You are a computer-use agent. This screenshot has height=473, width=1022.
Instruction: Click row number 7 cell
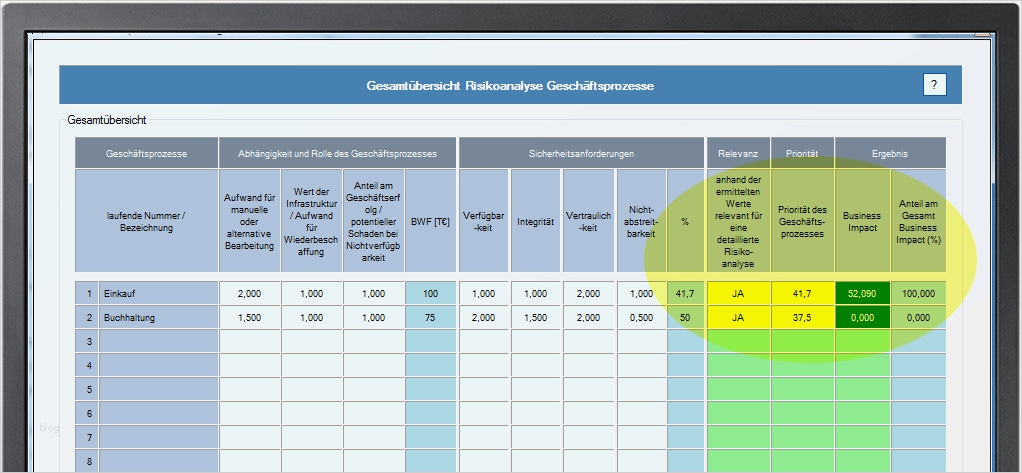[87, 438]
